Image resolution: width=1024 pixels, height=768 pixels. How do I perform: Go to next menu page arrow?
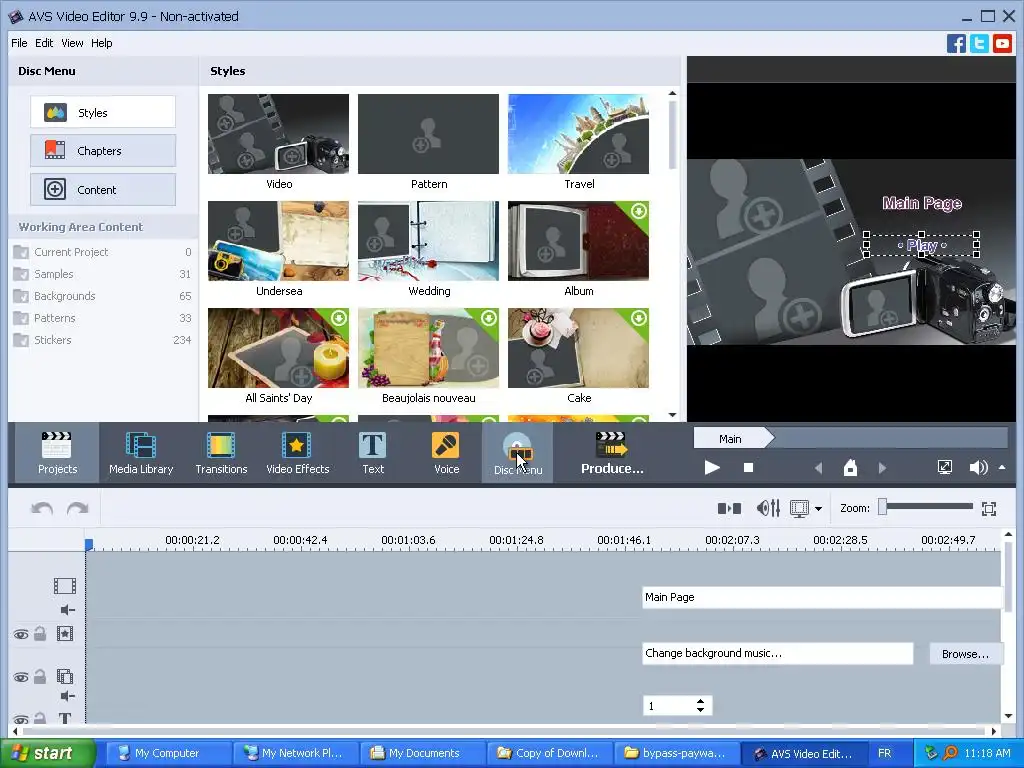(x=882, y=468)
